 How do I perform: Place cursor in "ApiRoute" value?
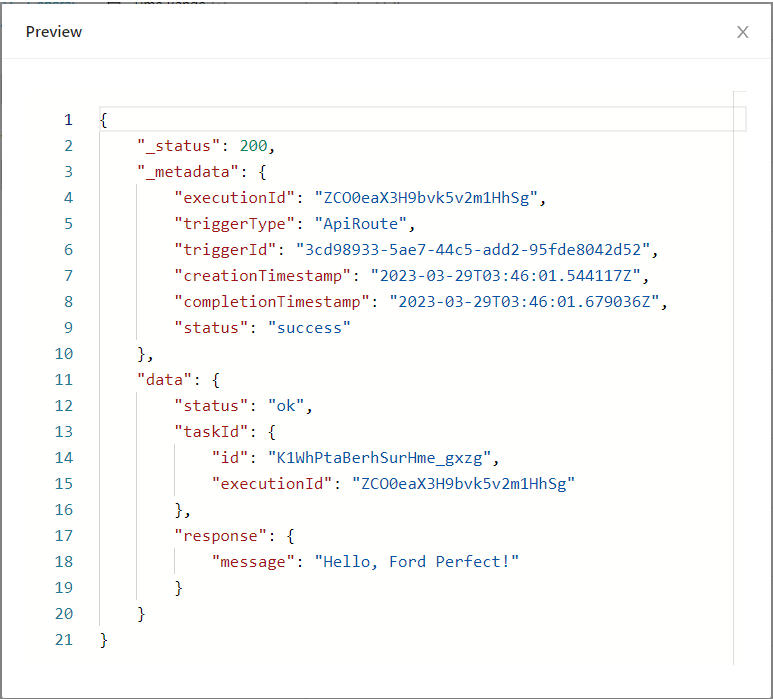[x=356, y=224]
